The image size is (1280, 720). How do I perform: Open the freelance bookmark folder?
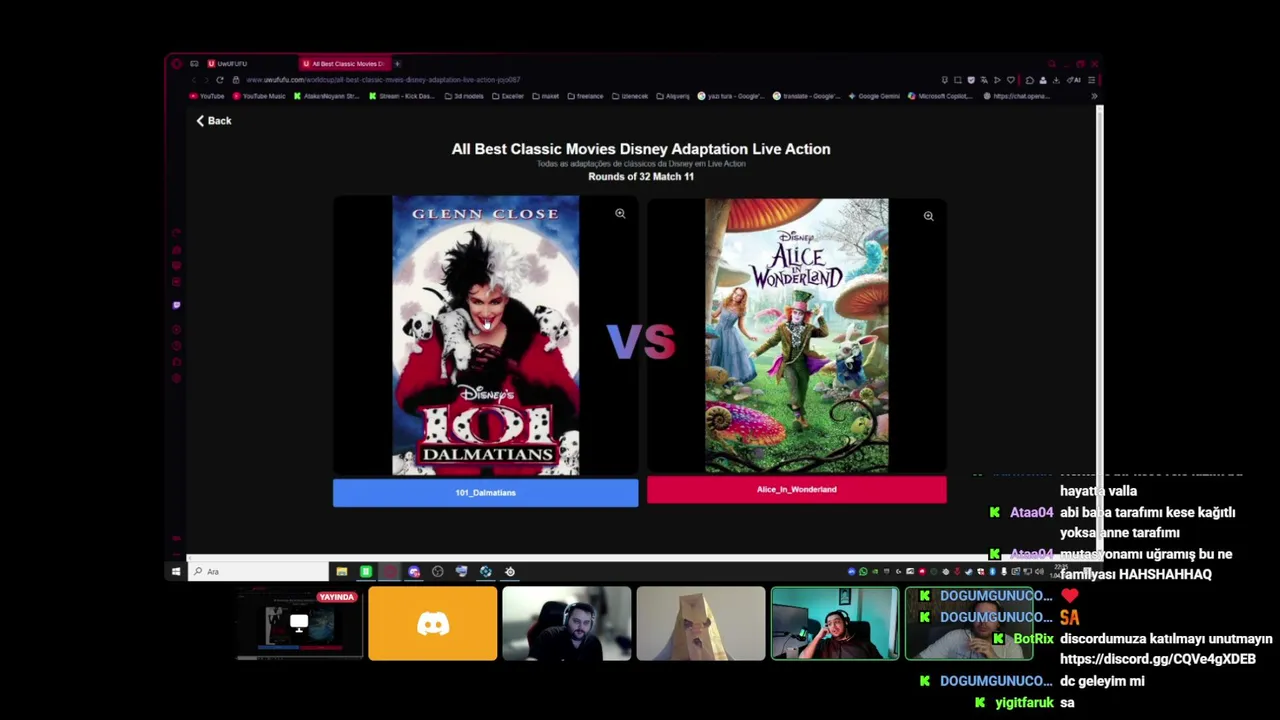pyautogui.click(x=586, y=96)
